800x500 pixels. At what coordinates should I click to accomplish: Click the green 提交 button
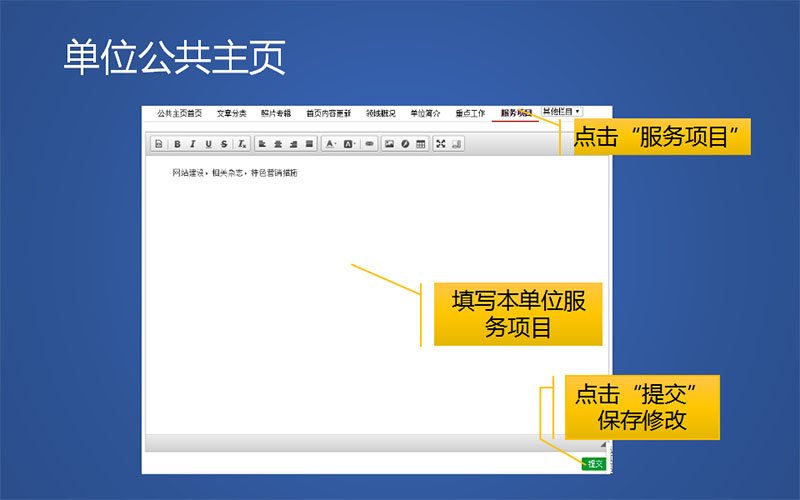click(594, 464)
